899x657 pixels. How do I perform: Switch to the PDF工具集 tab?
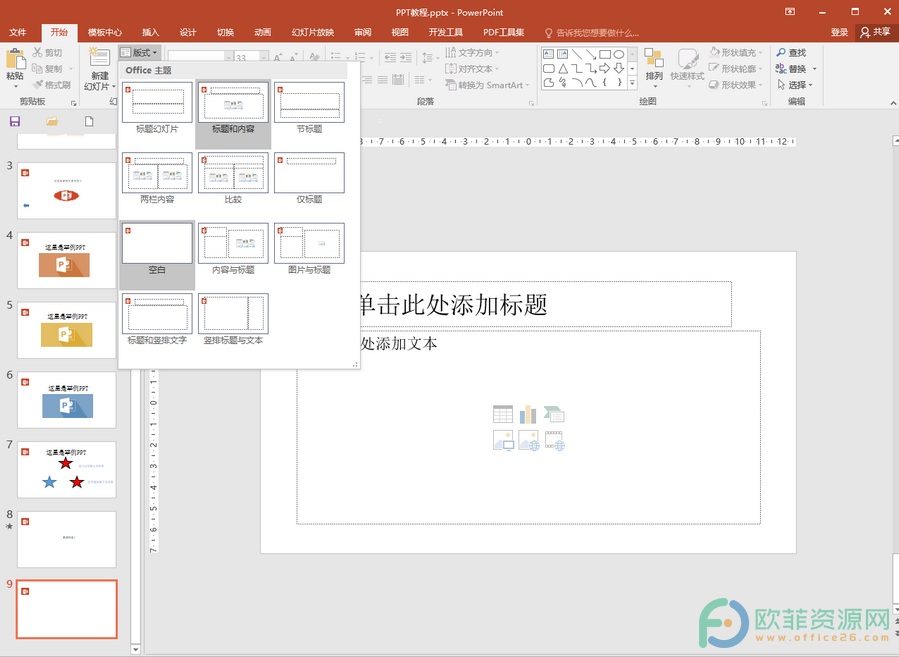point(503,32)
